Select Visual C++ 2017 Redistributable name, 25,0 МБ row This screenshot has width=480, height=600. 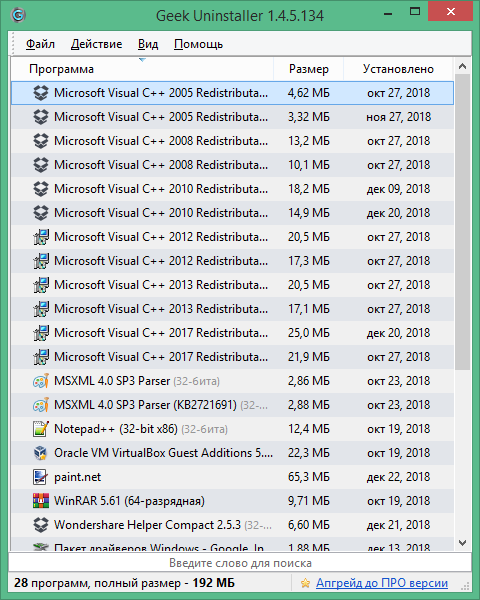click(x=161, y=333)
